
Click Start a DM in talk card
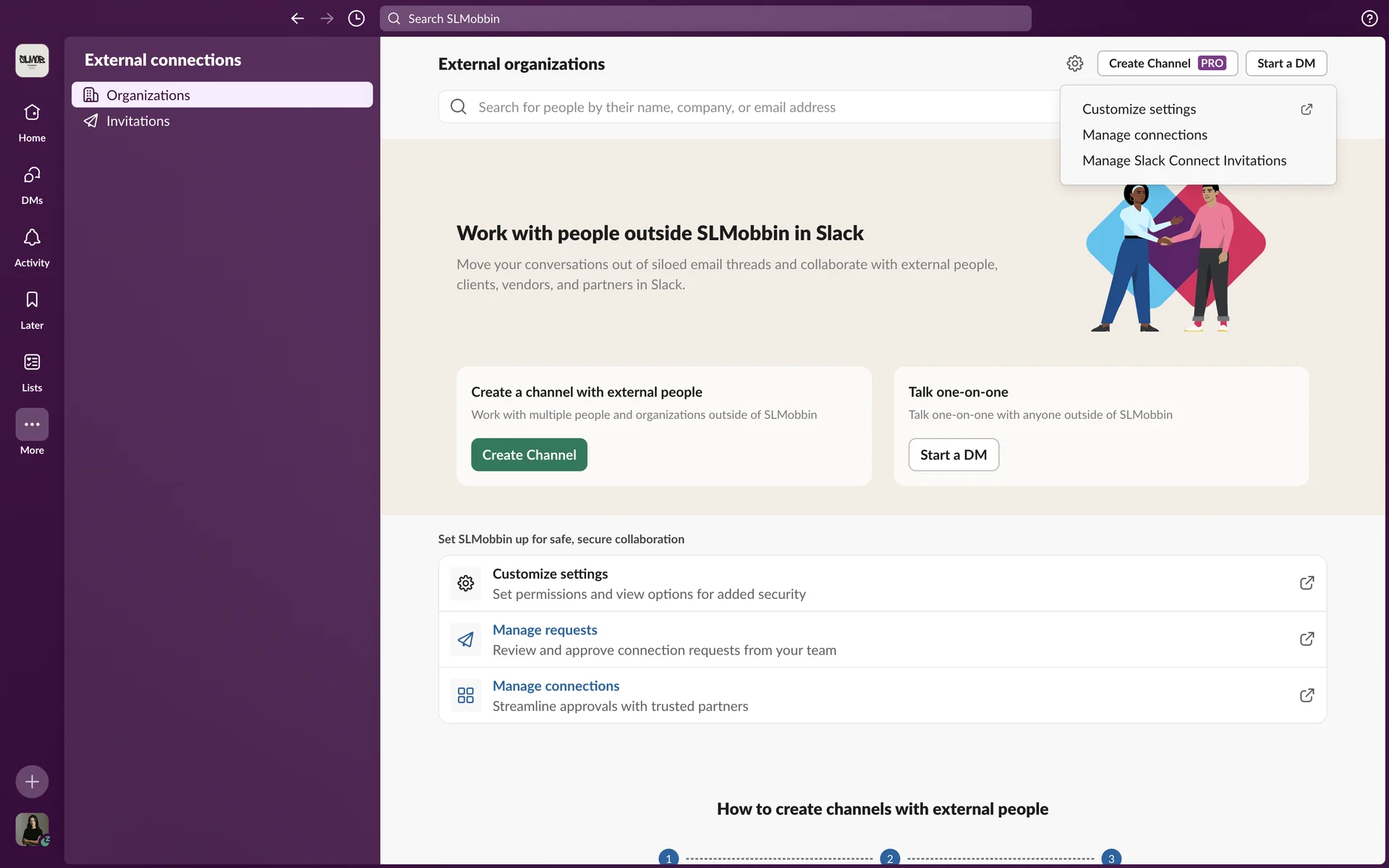click(x=953, y=455)
